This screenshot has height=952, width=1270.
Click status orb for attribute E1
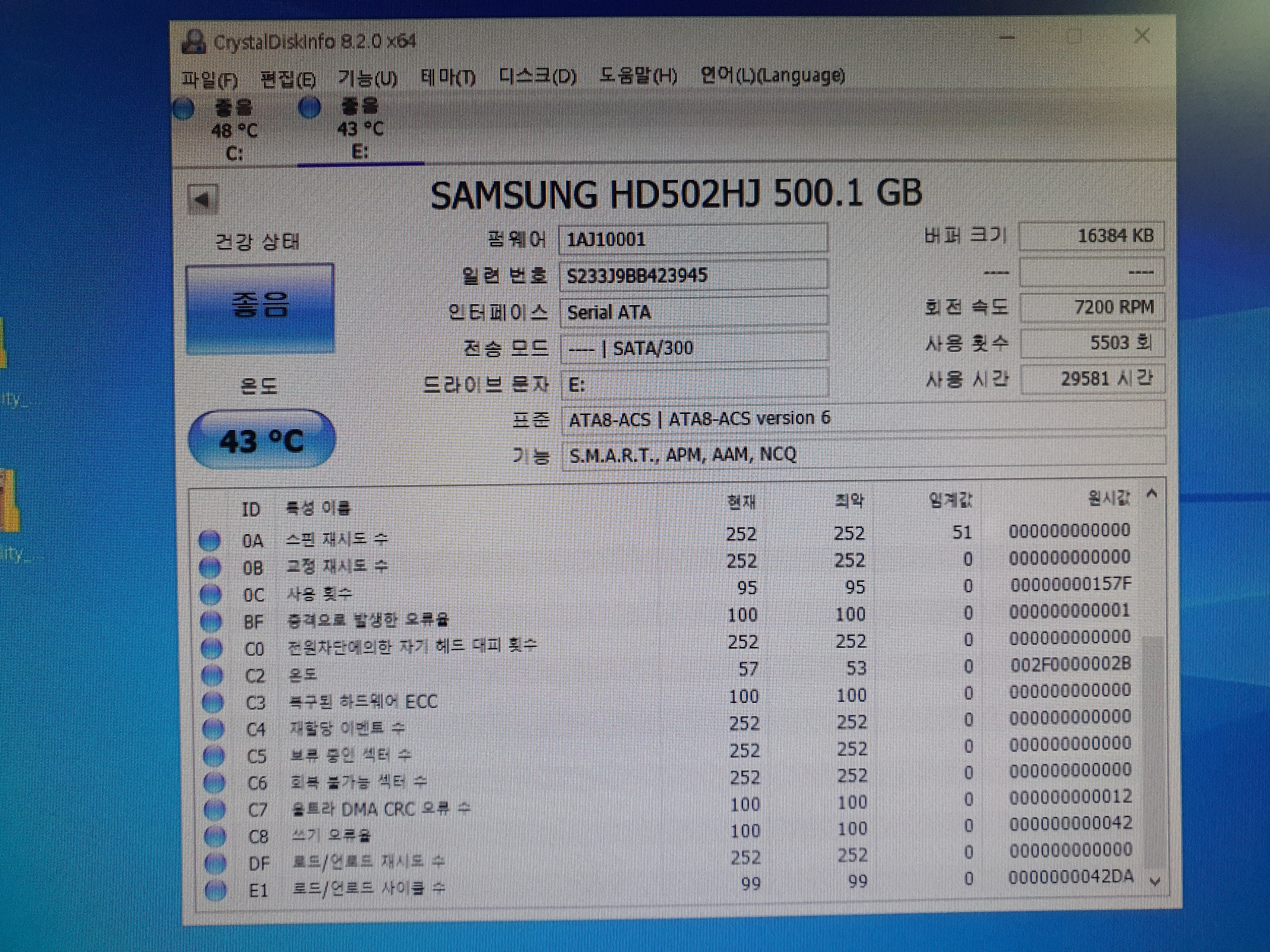216,890
